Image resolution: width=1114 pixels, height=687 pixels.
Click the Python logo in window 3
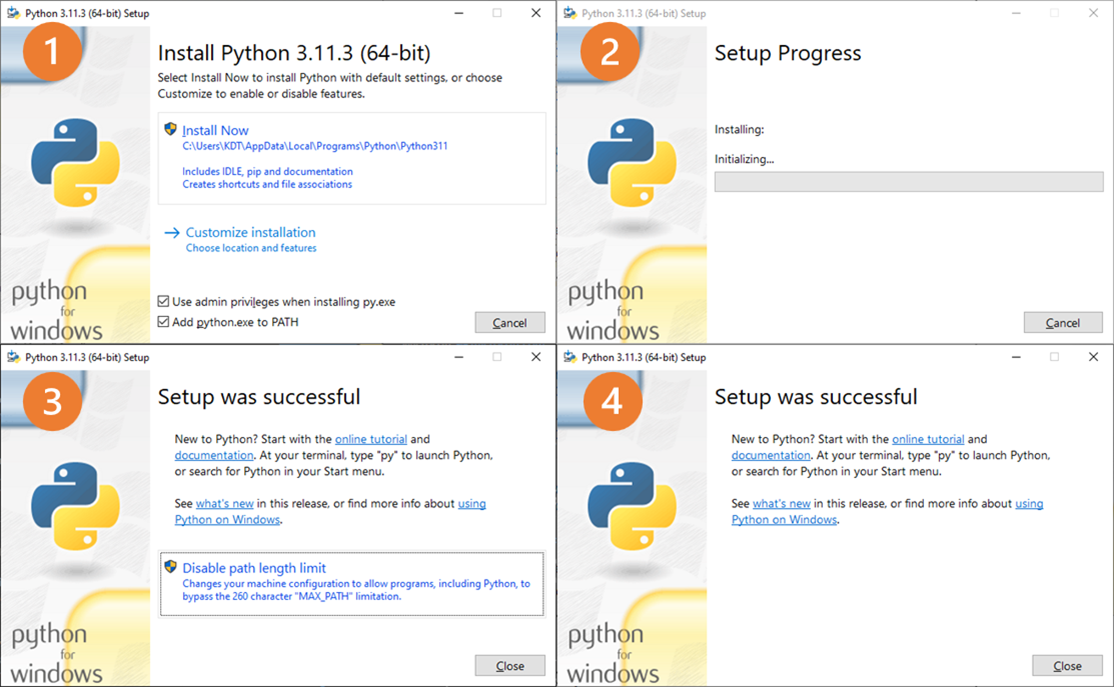click(x=75, y=506)
